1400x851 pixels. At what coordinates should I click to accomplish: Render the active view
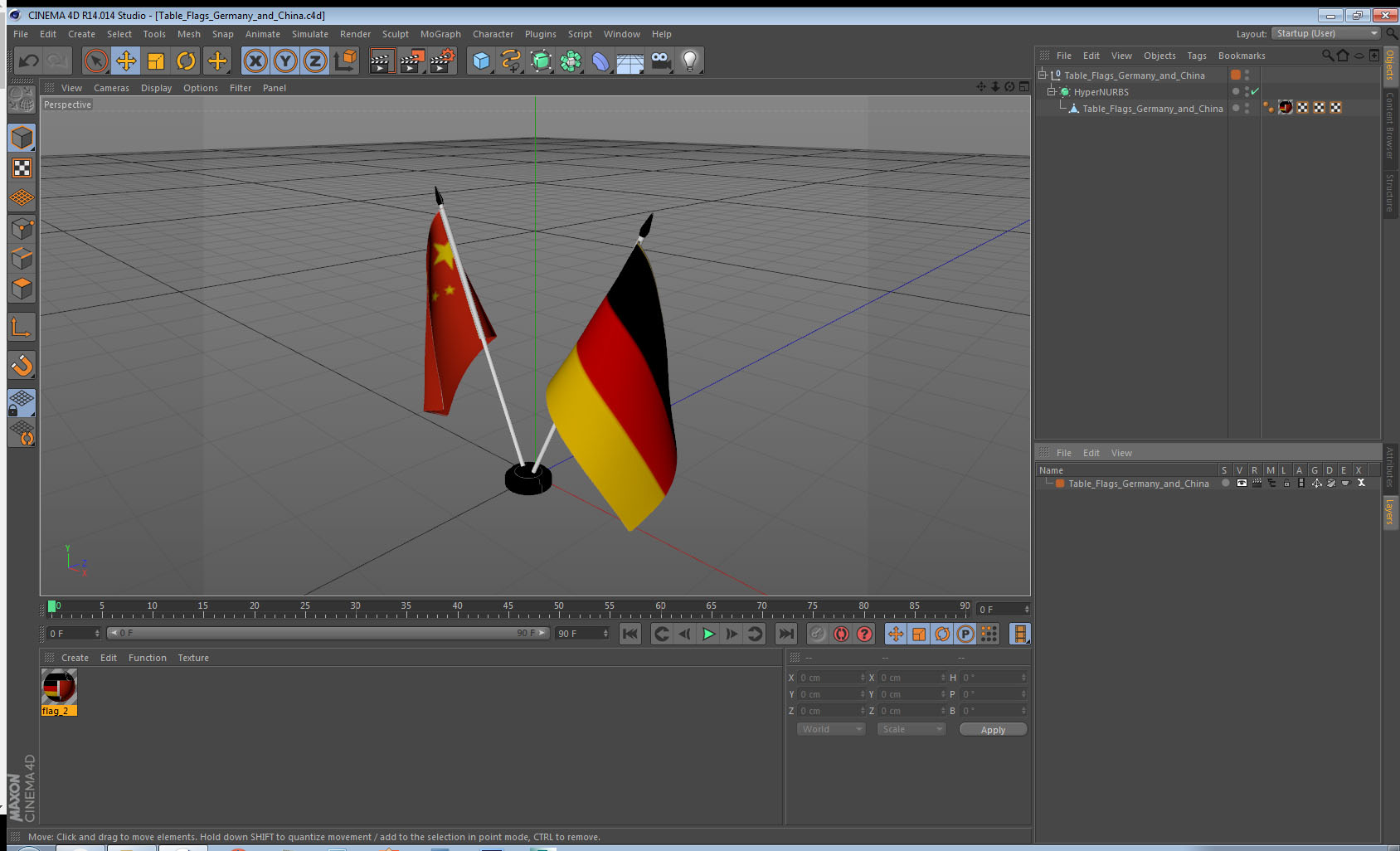382,61
